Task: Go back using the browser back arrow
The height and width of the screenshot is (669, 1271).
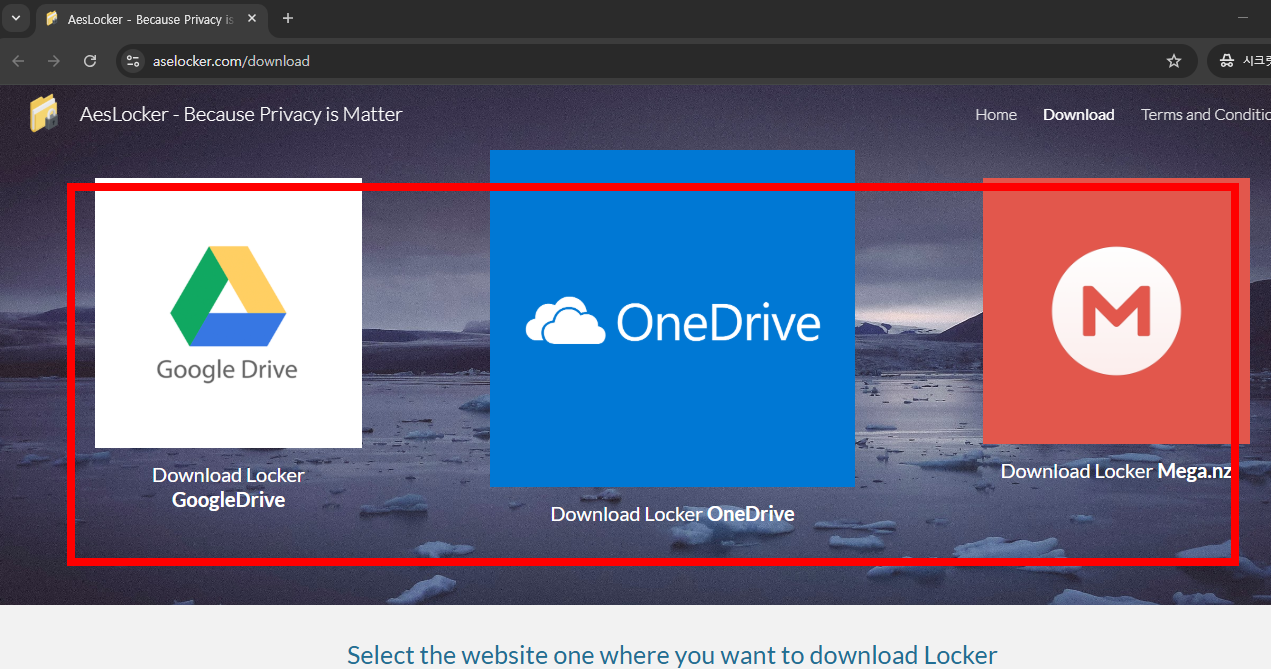Action: pos(18,61)
